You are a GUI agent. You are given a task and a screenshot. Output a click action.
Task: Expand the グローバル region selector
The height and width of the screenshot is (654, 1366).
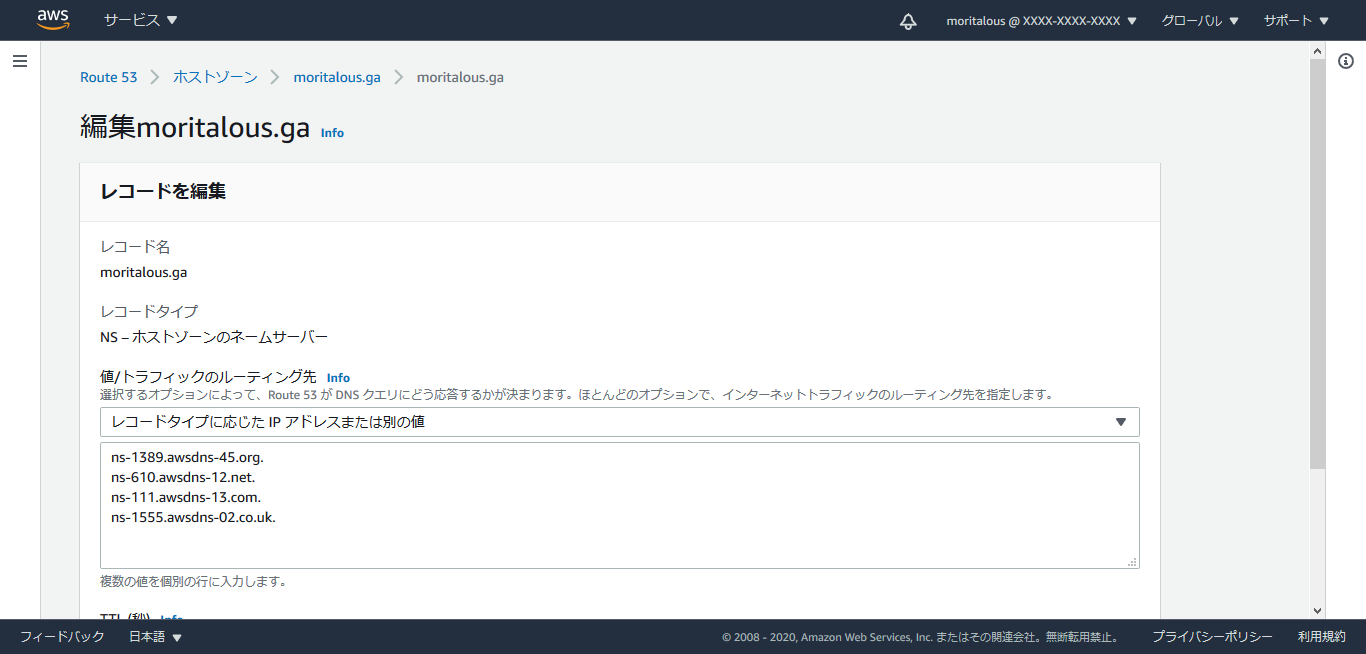(1199, 21)
